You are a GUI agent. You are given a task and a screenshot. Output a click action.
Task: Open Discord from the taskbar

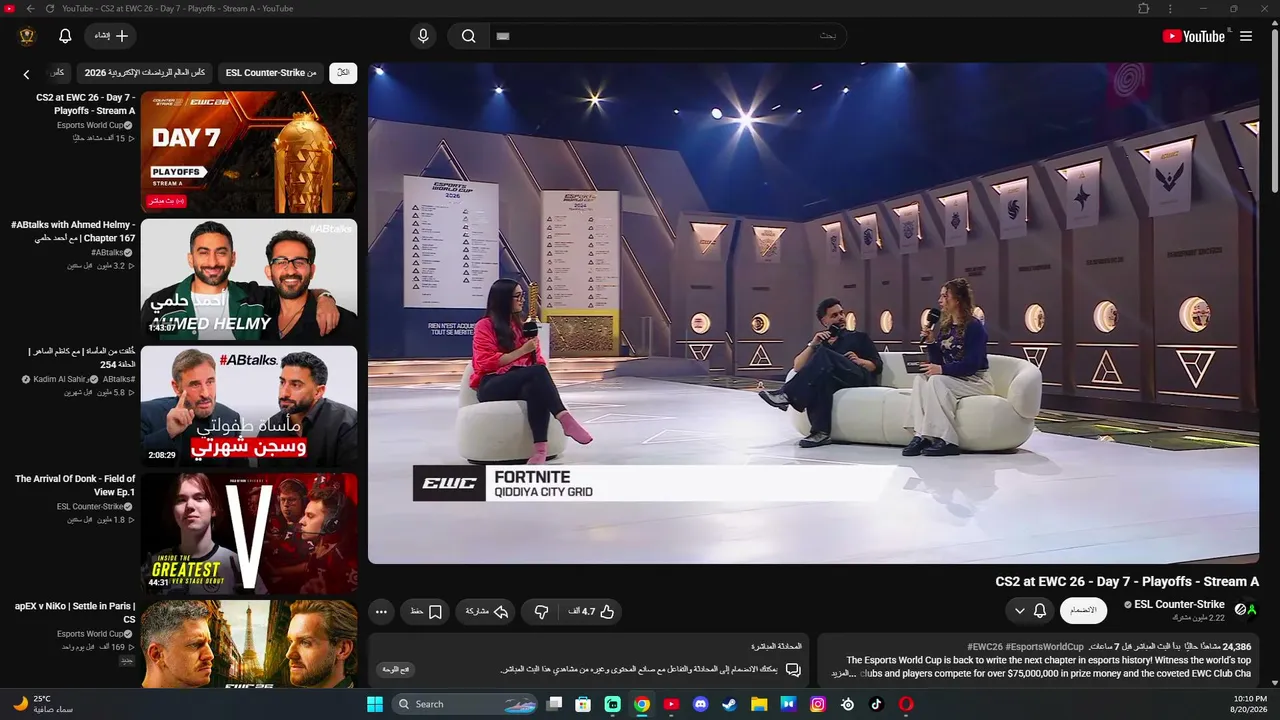point(701,704)
